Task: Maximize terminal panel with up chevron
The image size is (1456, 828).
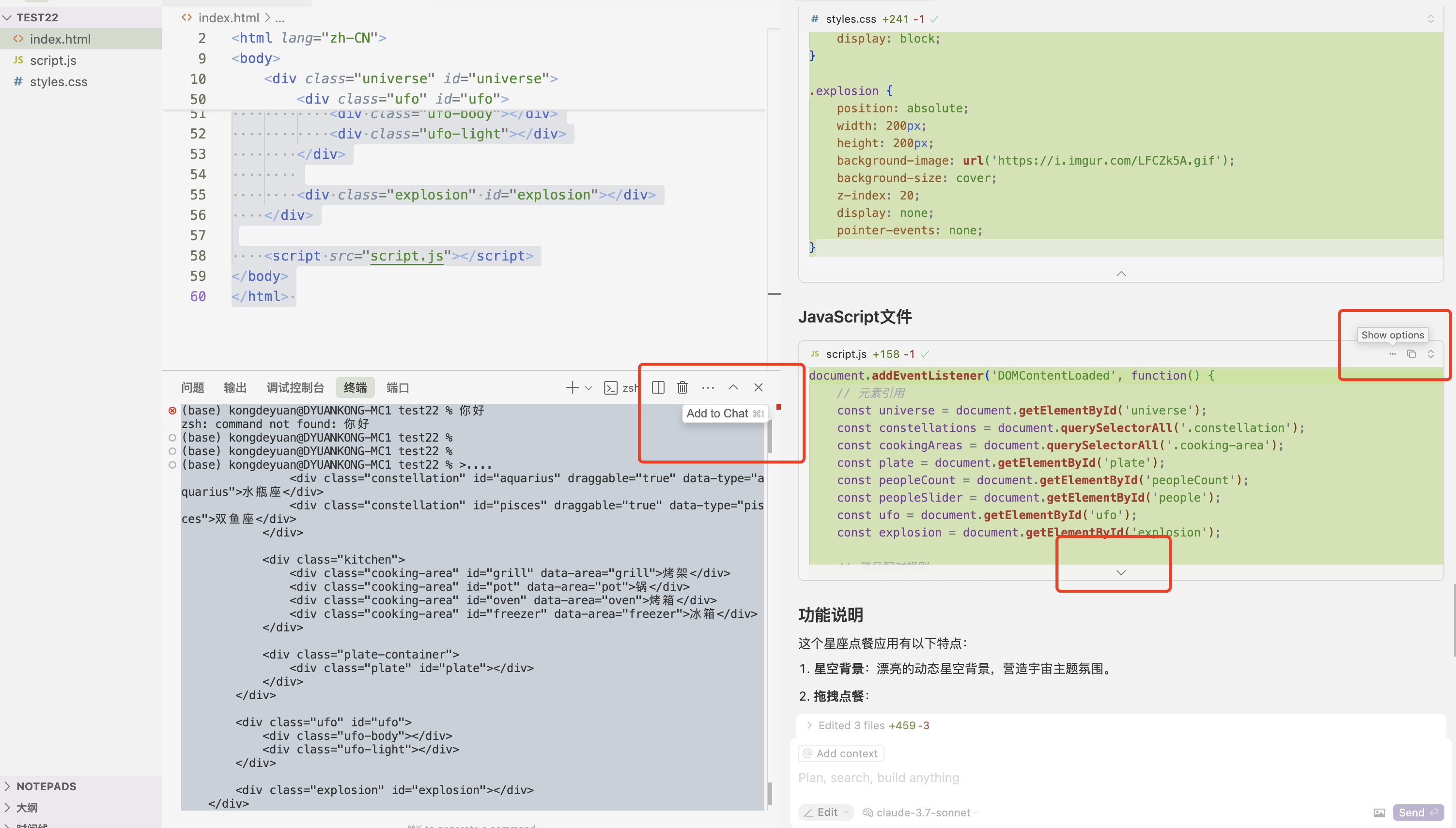Action: point(733,387)
